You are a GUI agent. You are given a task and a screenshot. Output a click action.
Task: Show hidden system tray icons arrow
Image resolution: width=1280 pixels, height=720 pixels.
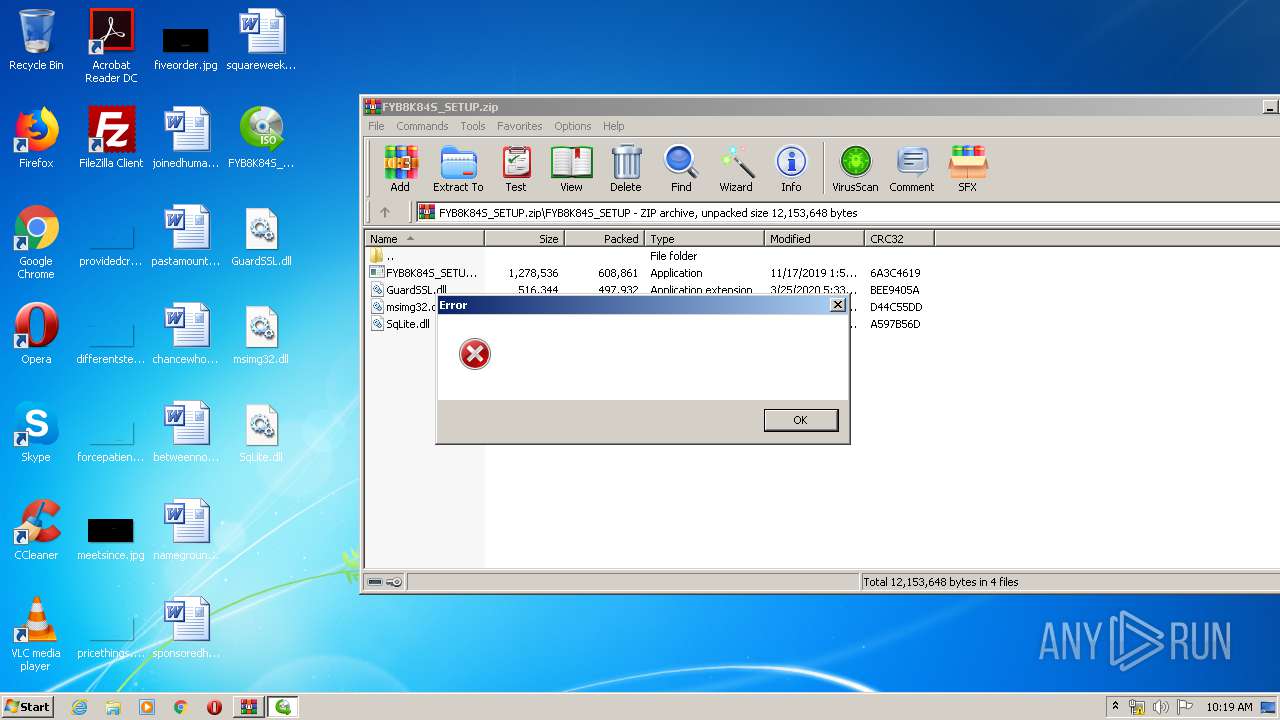click(1116, 706)
